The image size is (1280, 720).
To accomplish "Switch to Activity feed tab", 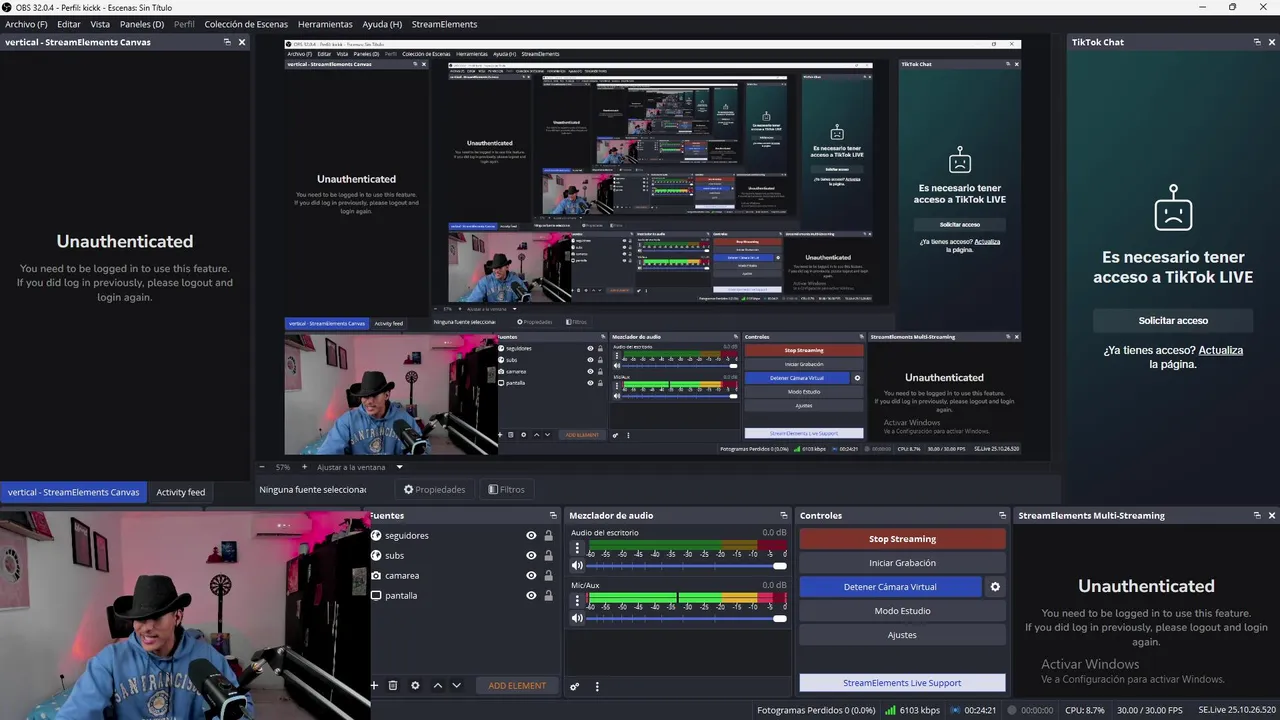I will click(x=181, y=492).
